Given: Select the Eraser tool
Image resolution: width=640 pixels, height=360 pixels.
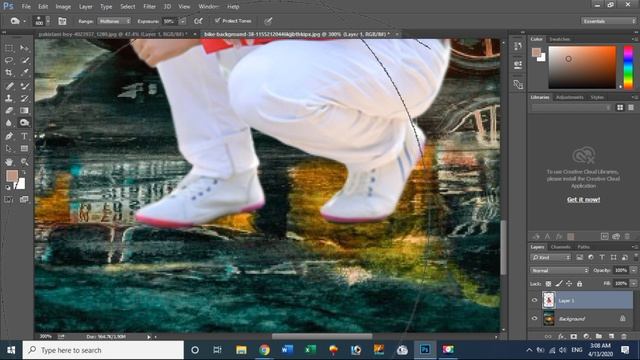Looking at the screenshot, I should point(9,110).
